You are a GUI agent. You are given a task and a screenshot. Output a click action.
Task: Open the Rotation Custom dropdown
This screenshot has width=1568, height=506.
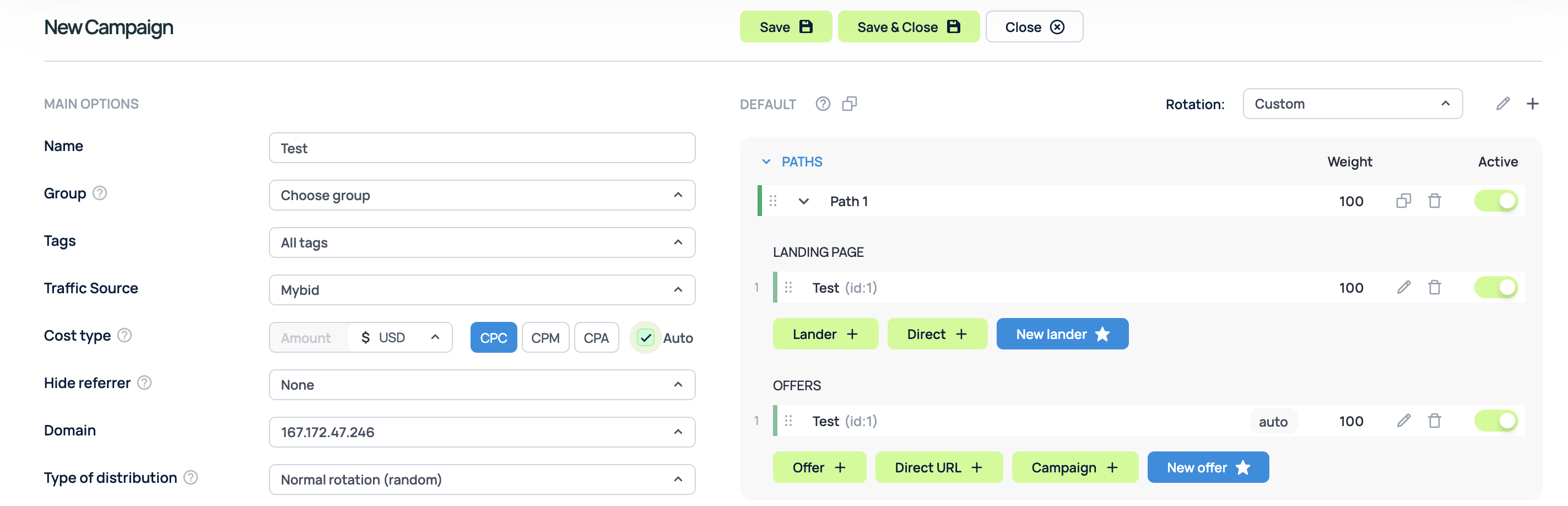(1352, 104)
